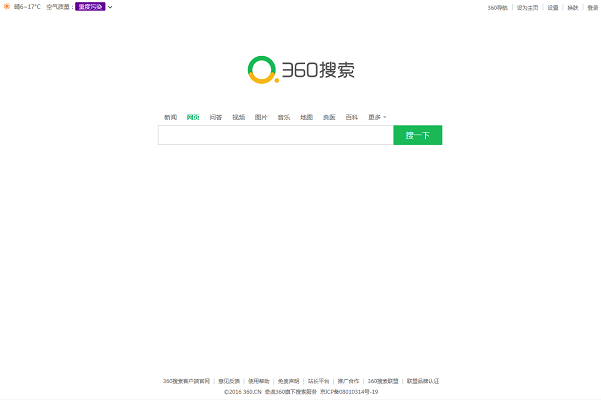
Task: Select the 地图 search tab
Action: [x=307, y=117]
